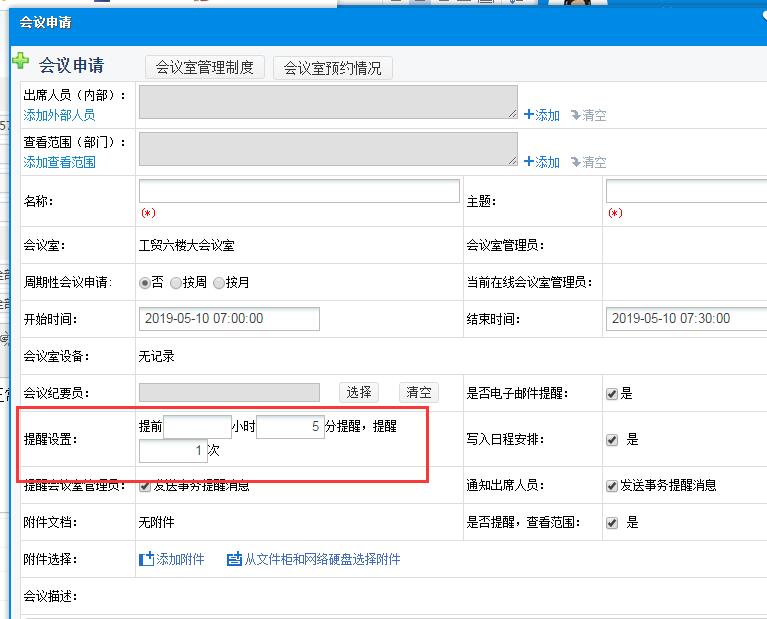Click 清空 icon for 出席人员 field
Viewport: 767px width, 619px height.
point(576,115)
